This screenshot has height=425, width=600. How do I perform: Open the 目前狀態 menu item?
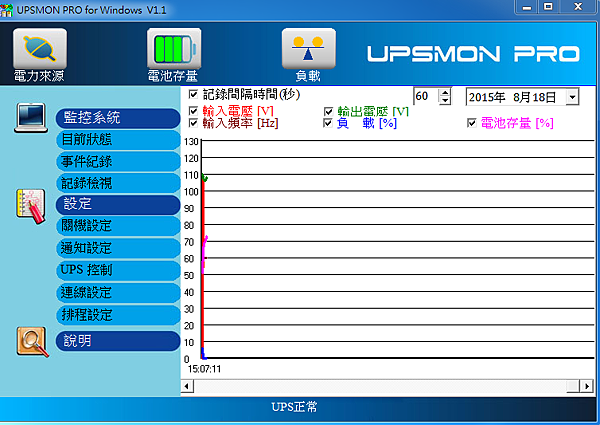click(x=118, y=140)
